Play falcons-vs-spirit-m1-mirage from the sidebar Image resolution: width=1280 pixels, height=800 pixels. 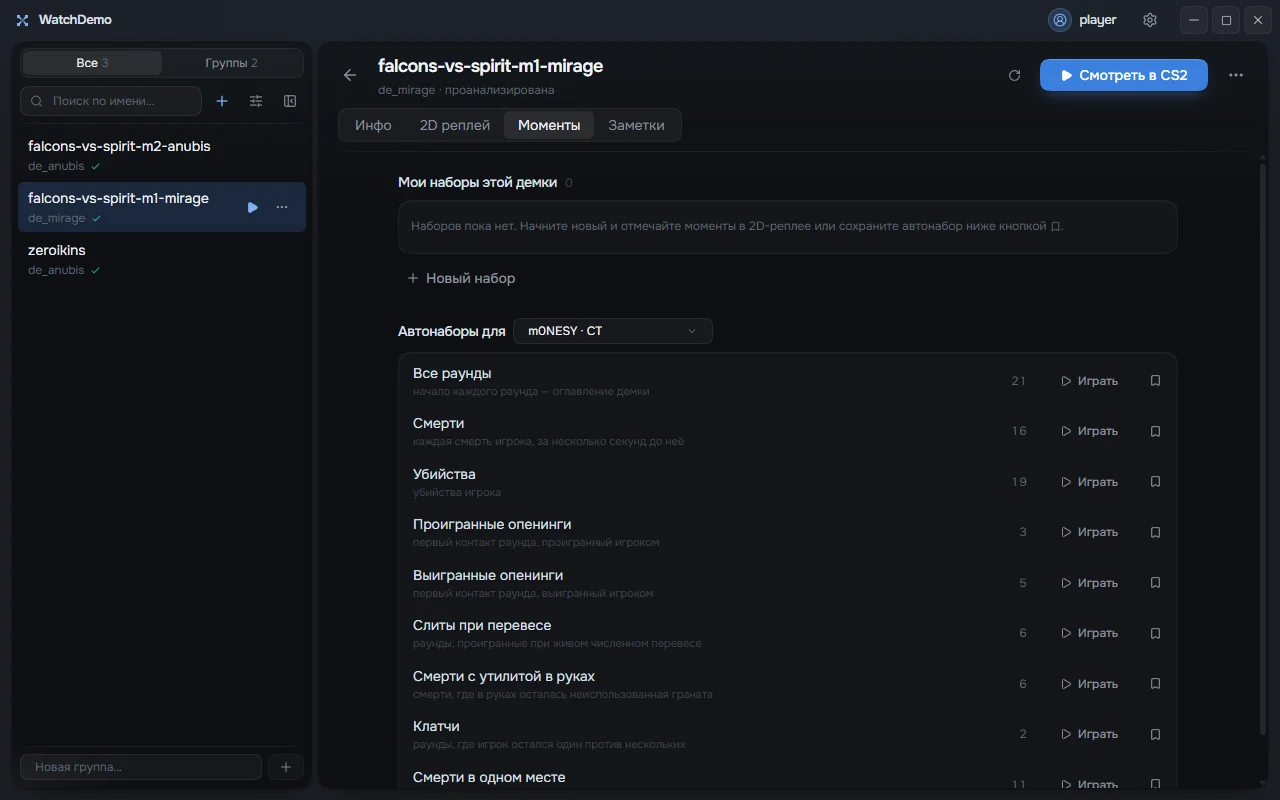pos(253,207)
